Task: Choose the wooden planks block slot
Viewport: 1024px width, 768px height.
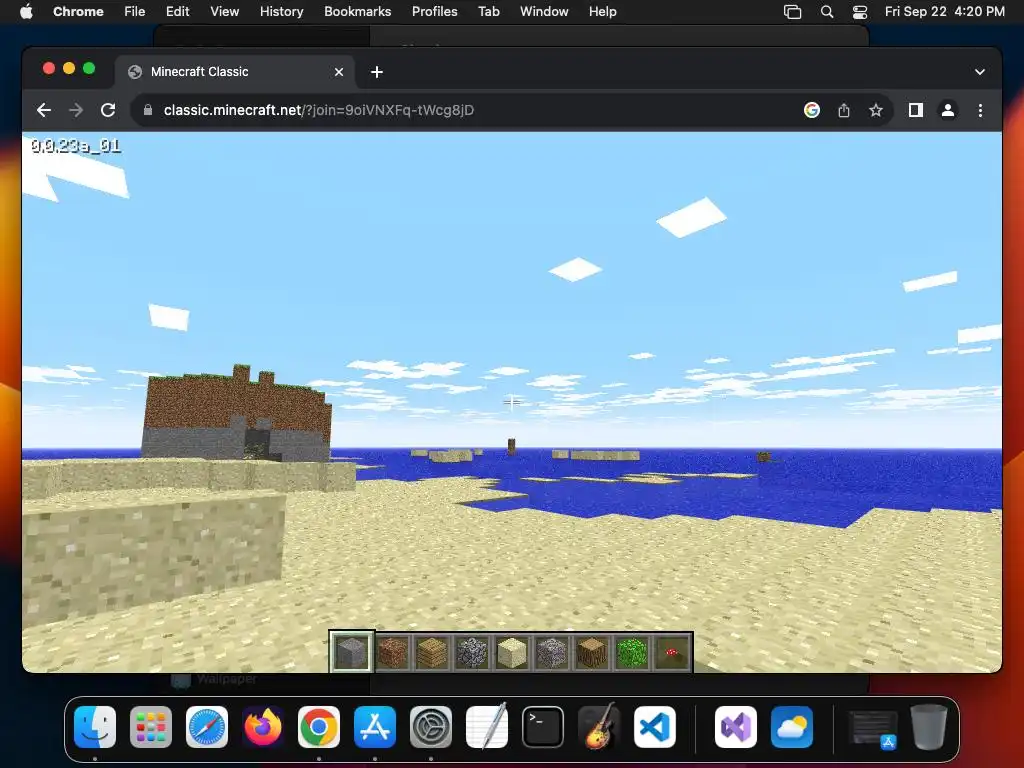Action: [432, 652]
